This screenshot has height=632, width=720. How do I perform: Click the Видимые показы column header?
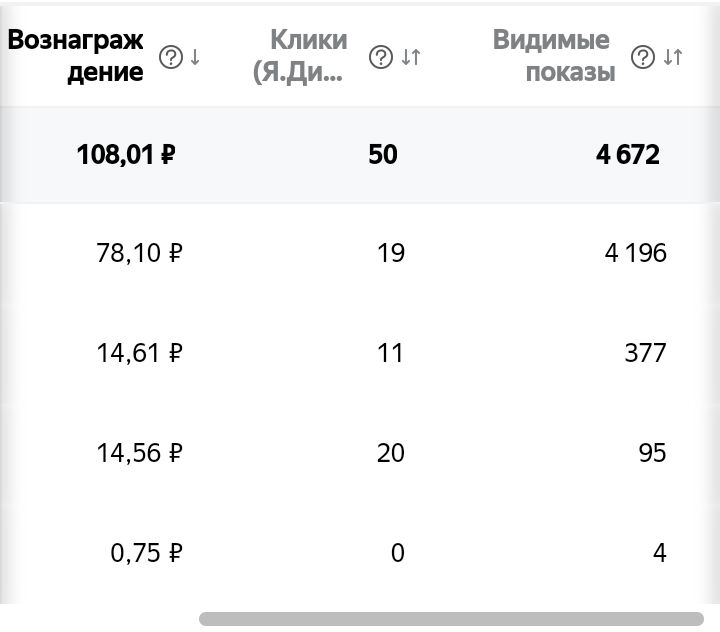click(552, 56)
